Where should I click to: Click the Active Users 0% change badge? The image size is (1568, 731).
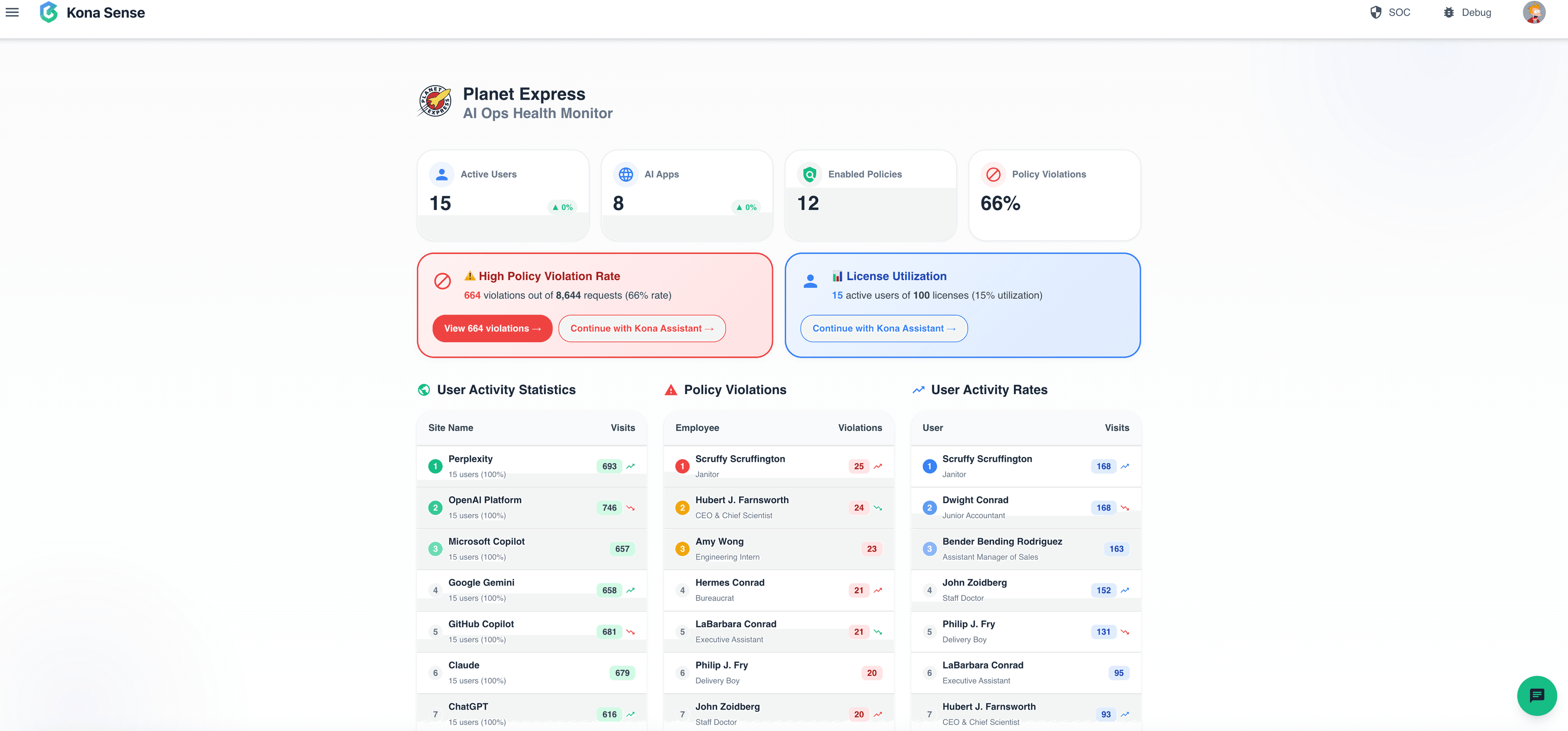click(x=562, y=207)
